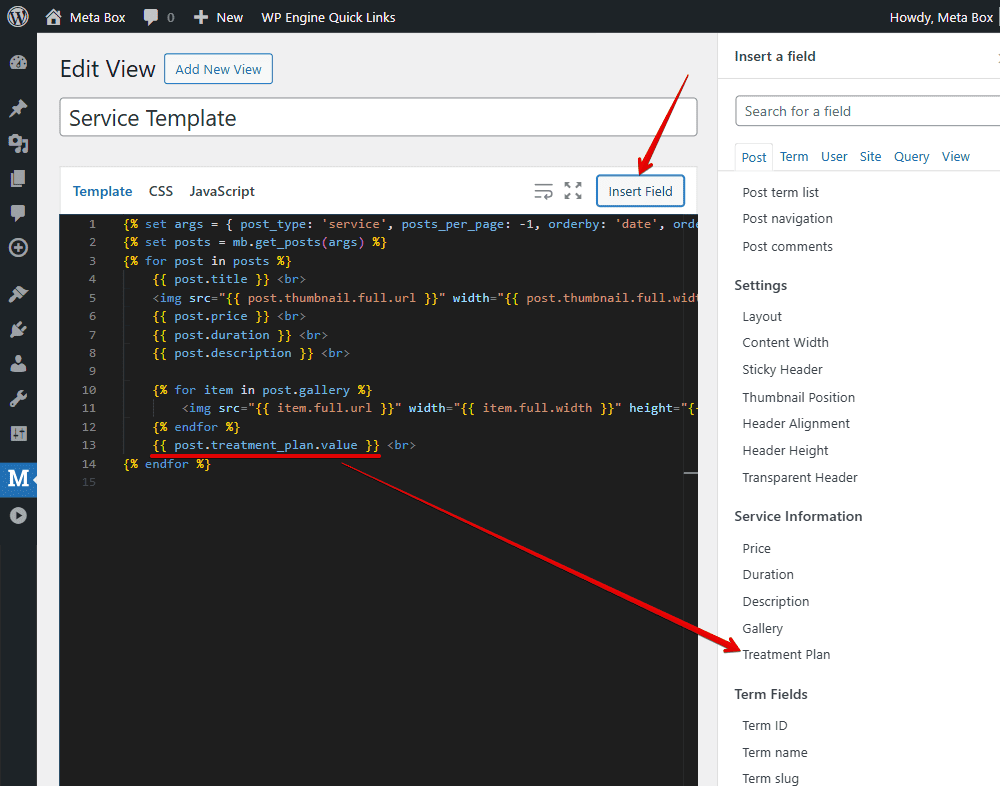Screen dimensions: 1000x786
Task: Insert the Term name field
Action: pos(775,752)
